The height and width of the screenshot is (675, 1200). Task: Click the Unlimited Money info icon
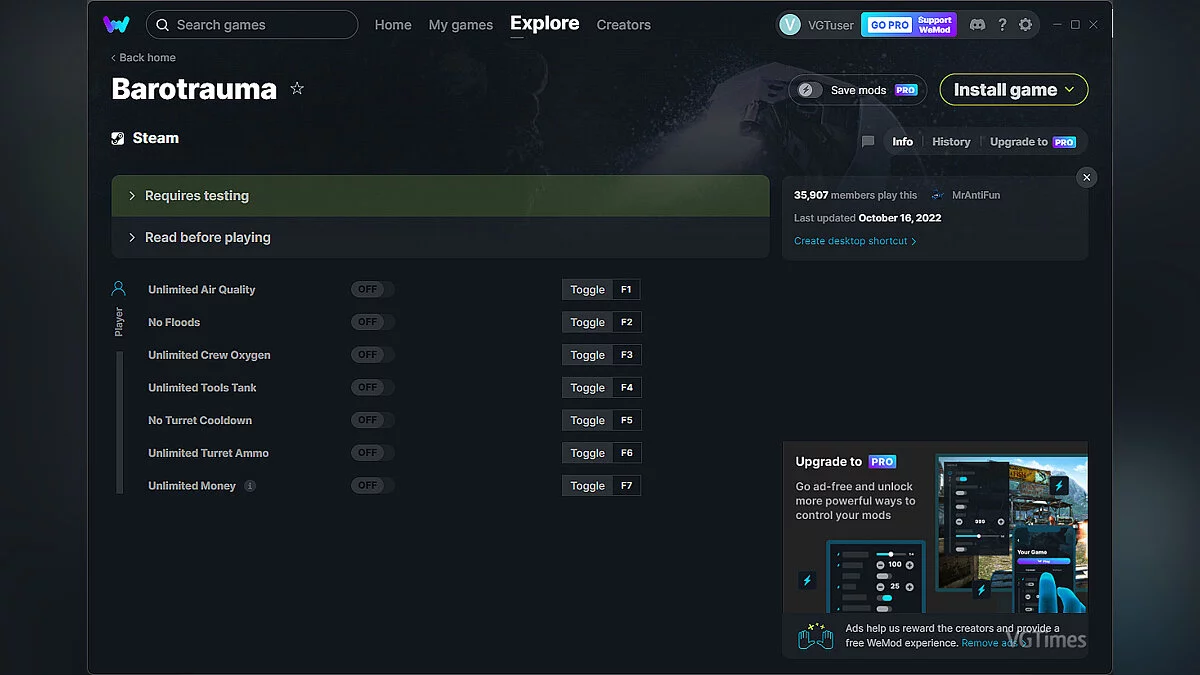coord(250,486)
